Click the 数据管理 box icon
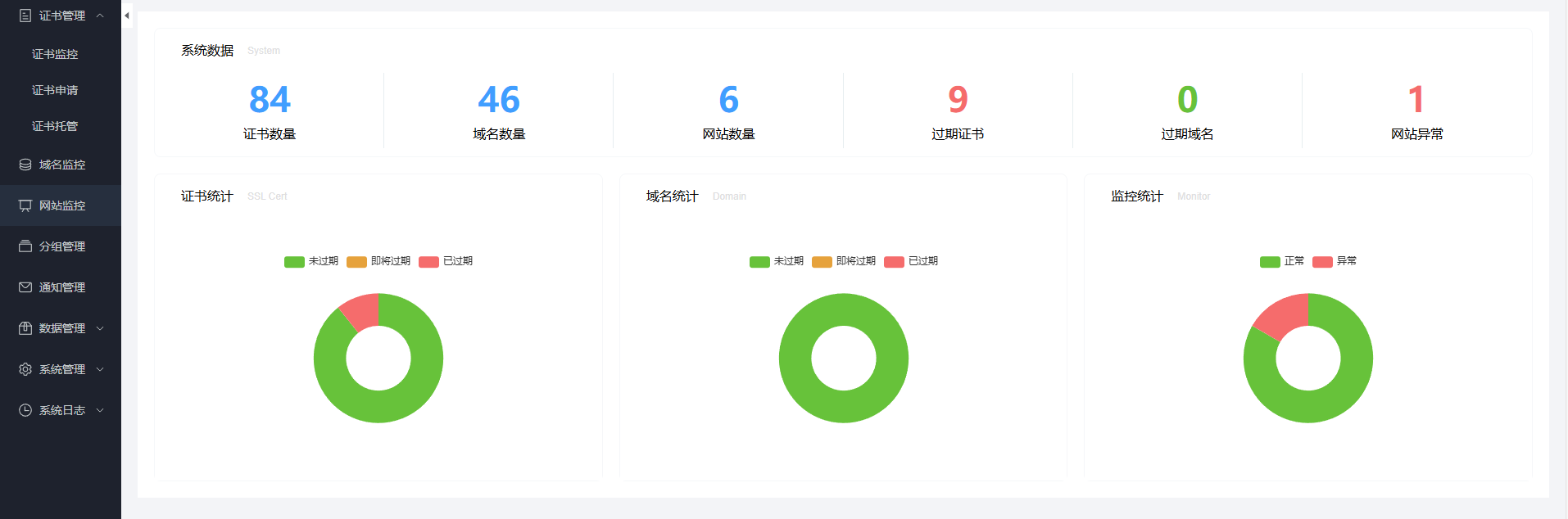 [25, 328]
